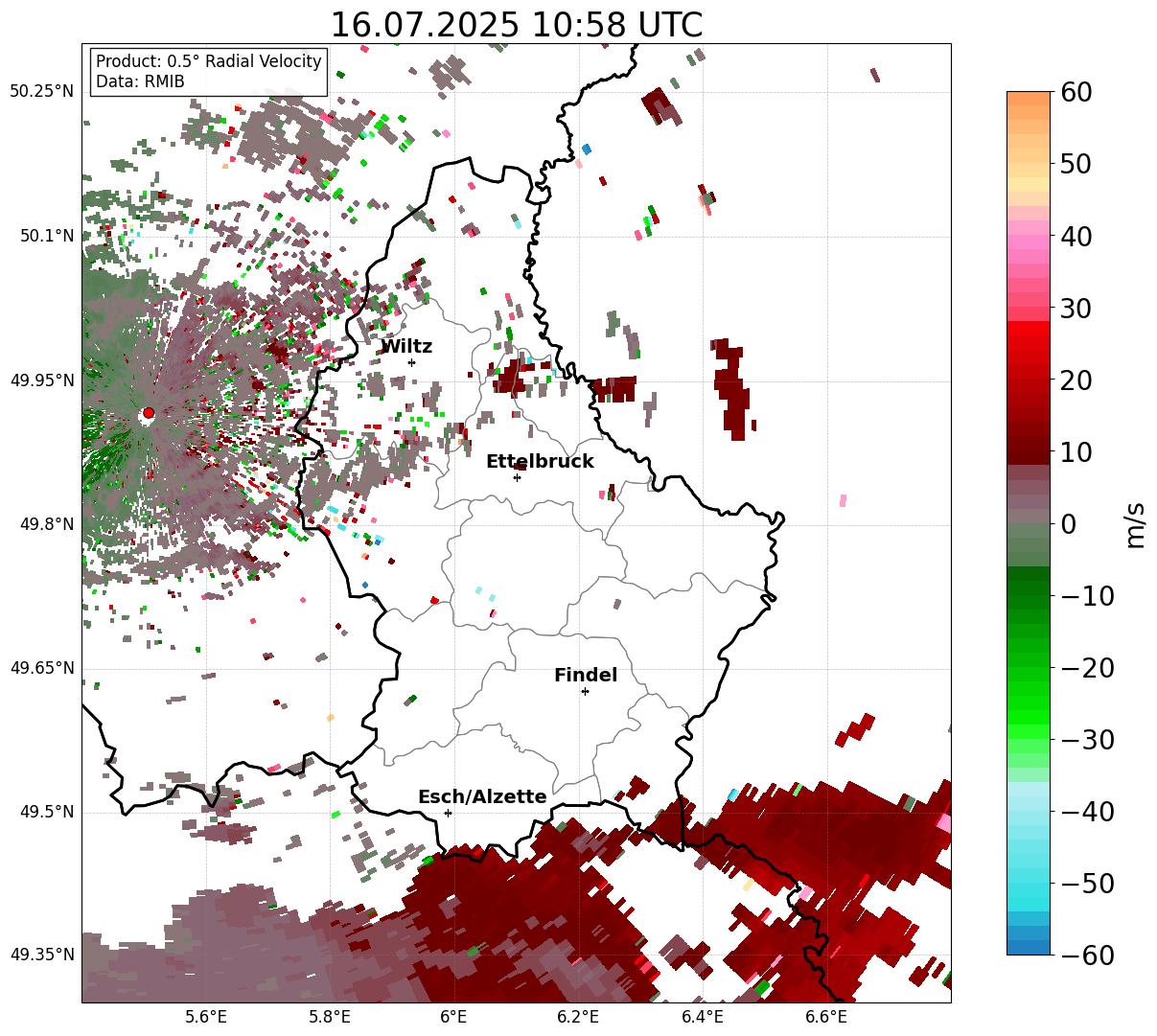
Task: Click the 'Data: RMIB' text
Action: click(140, 81)
